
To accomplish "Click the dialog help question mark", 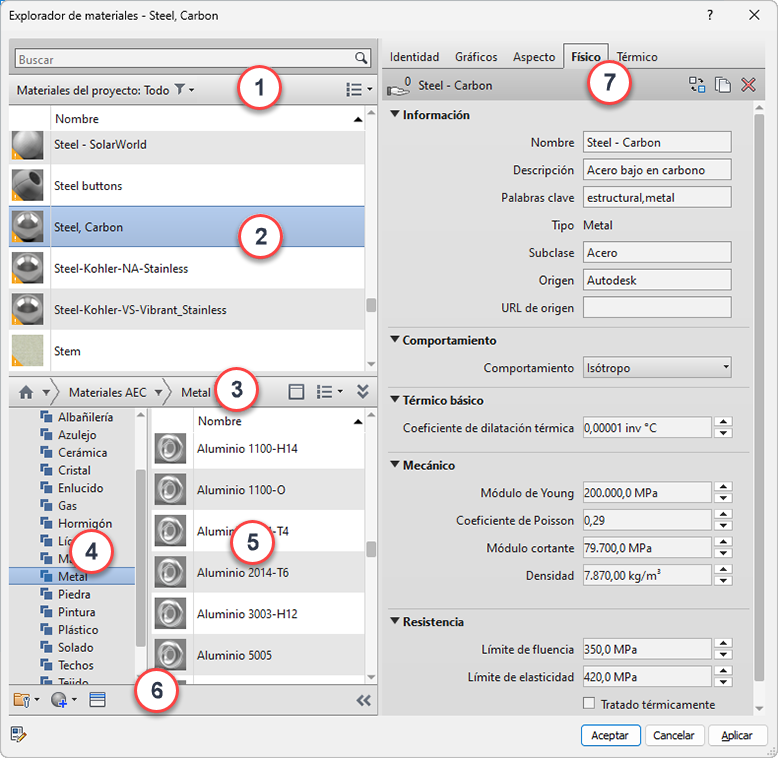I will pos(710,15).
